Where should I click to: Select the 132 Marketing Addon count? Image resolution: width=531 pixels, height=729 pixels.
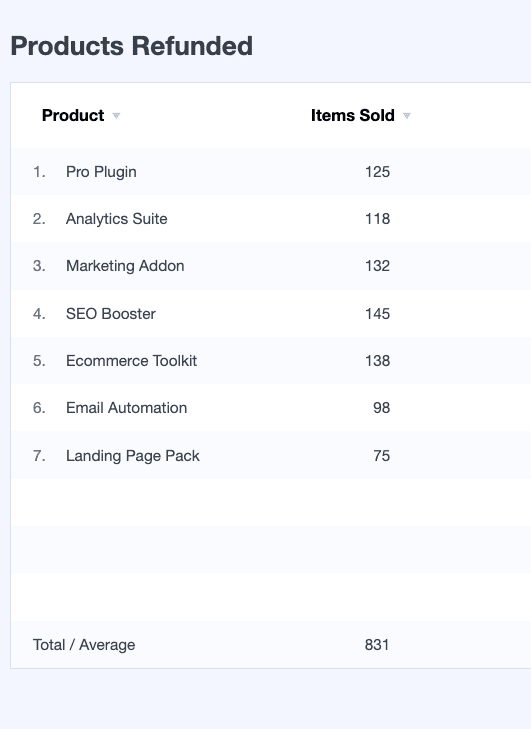377,266
